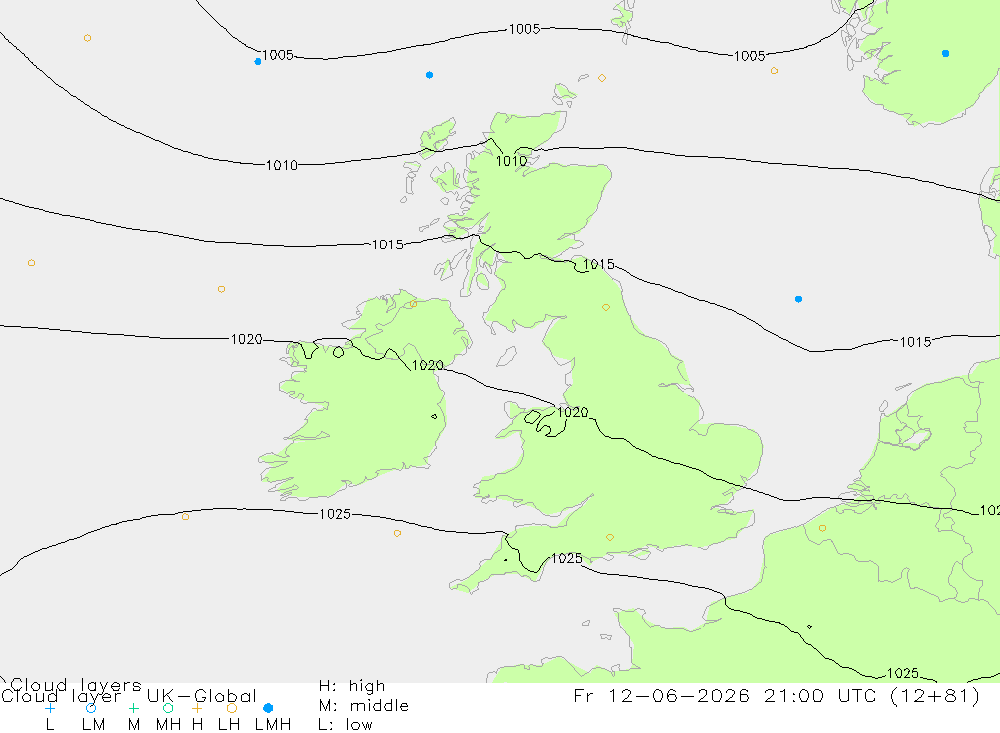The height and width of the screenshot is (733, 1000).
Task: Select the orange diamond marker near Orkney
Action: 601,78
